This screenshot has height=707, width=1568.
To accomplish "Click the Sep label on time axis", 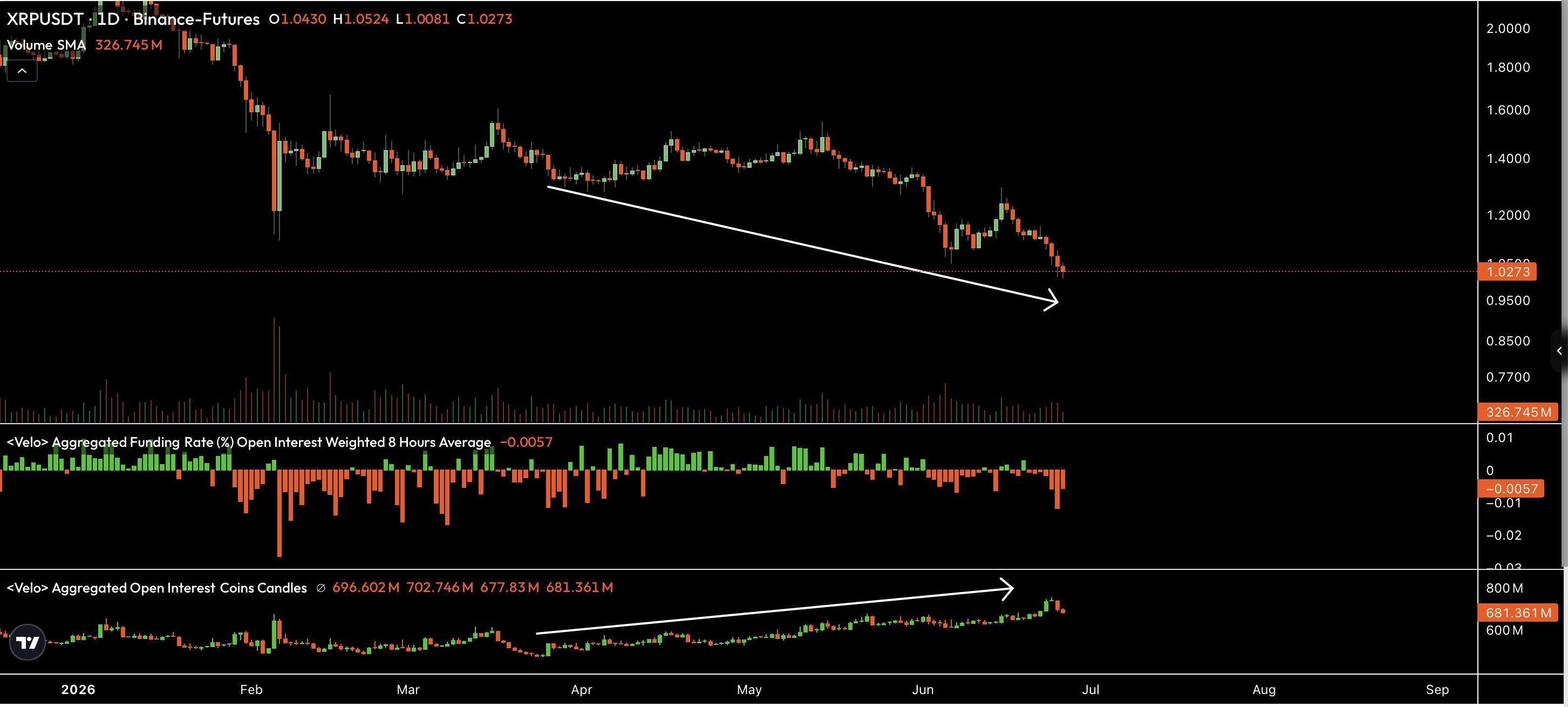I will (1437, 689).
